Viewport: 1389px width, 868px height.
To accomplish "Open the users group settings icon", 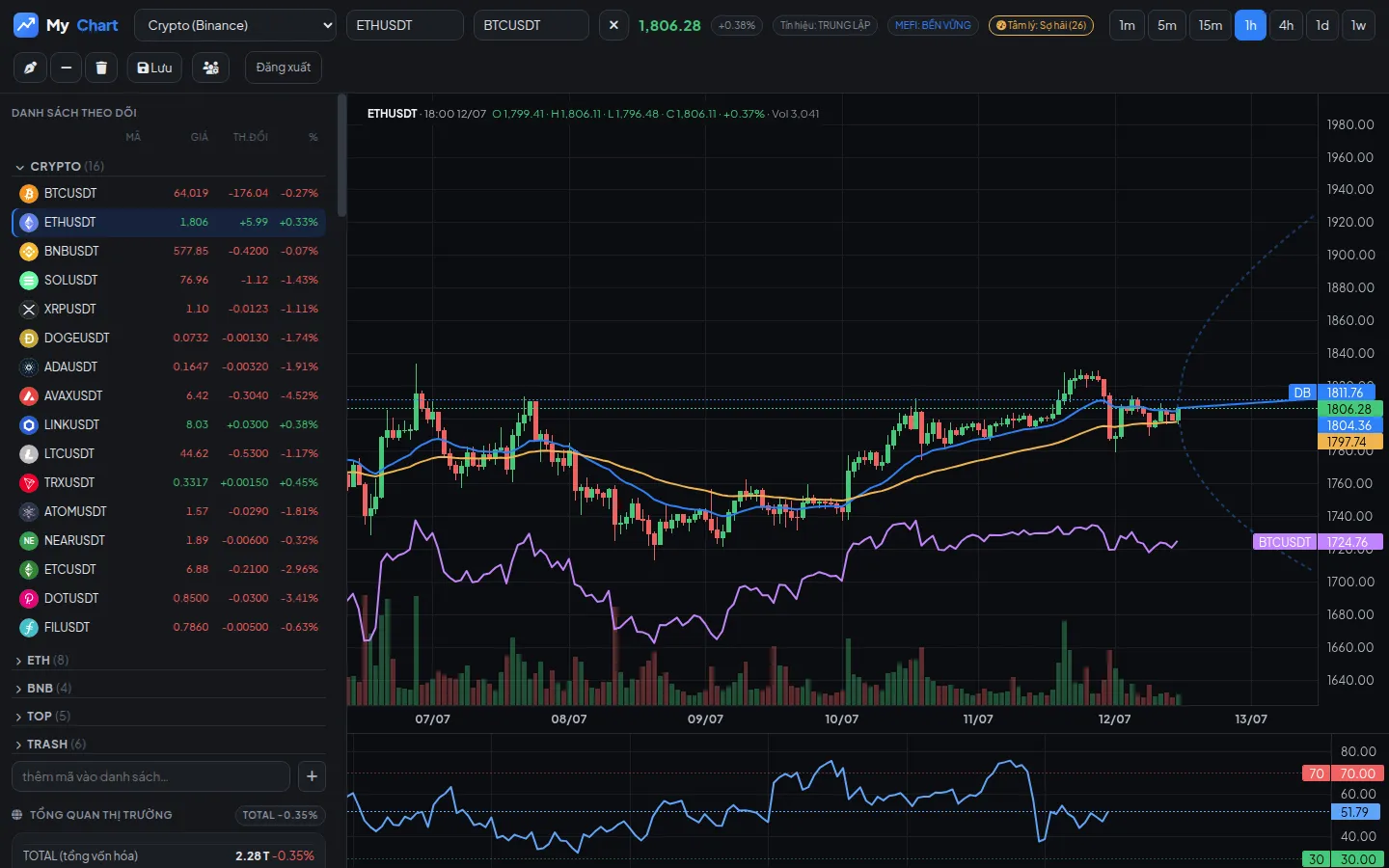I will point(210,68).
